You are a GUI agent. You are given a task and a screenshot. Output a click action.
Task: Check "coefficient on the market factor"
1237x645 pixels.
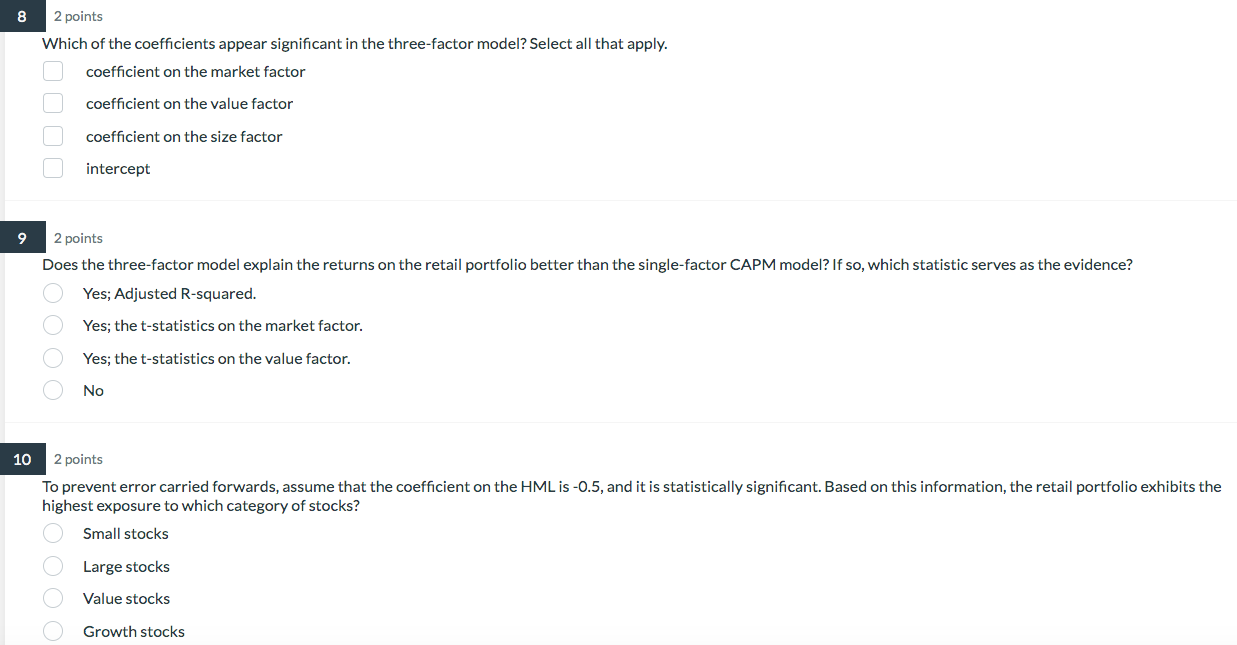point(52,70)
